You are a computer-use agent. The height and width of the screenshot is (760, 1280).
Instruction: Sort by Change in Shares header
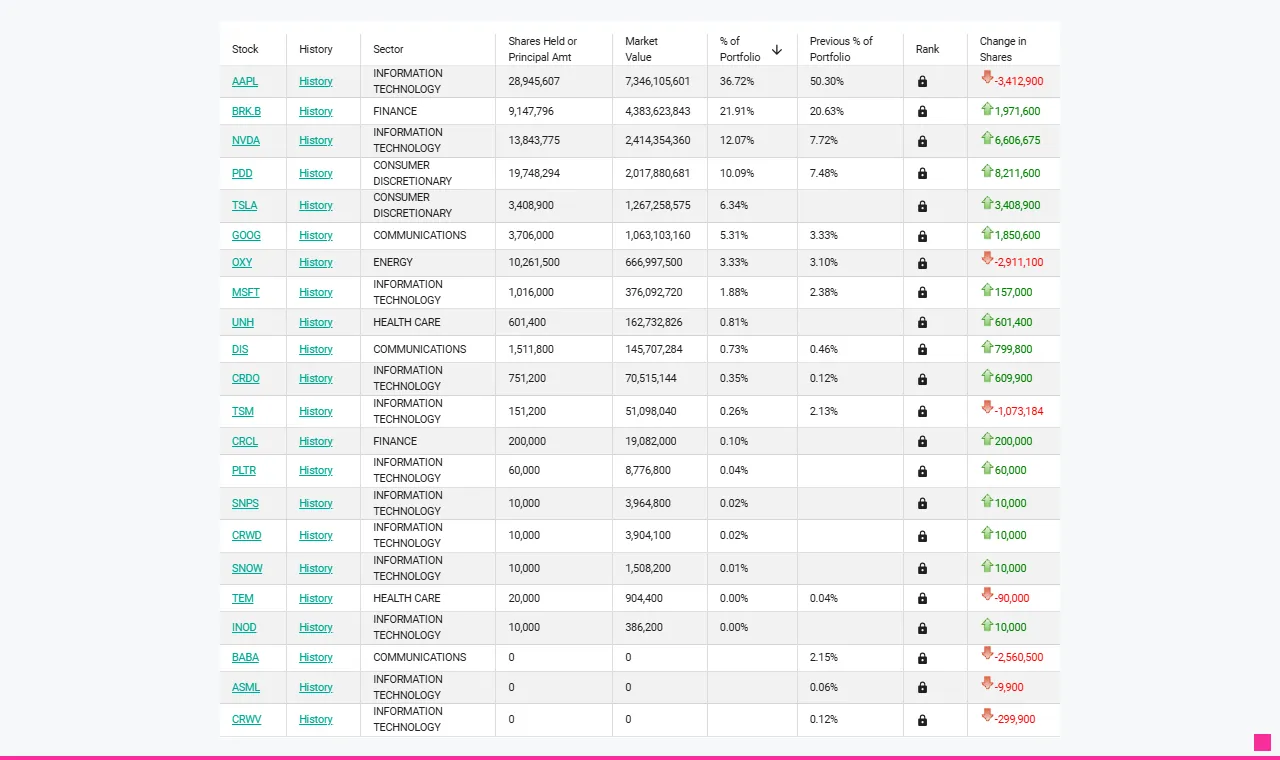click(1003, 49)
